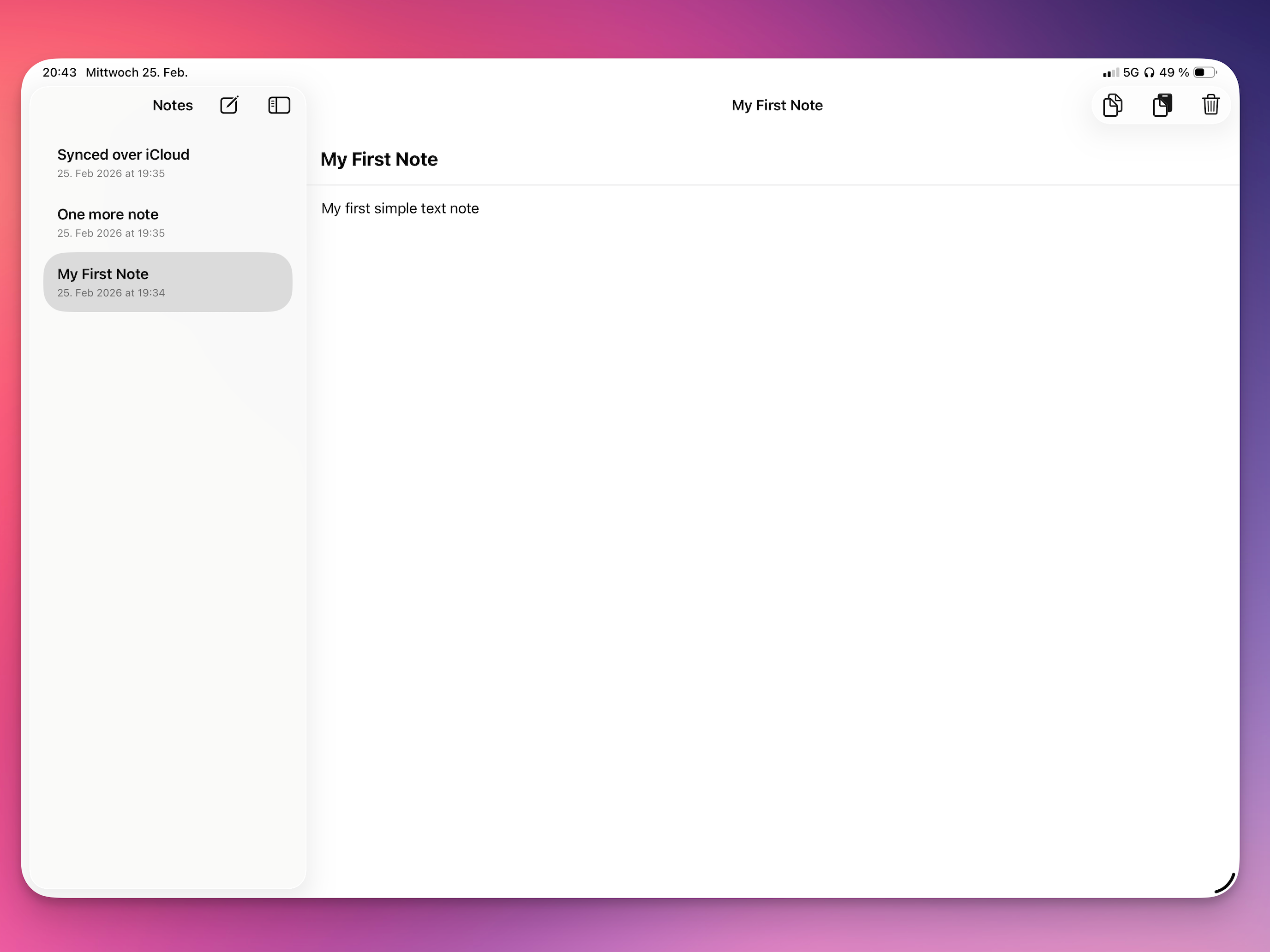Screen dimensions: 1270x952
Task: Open the note titled Synced over iCloud
Action: tap(123, 155)
